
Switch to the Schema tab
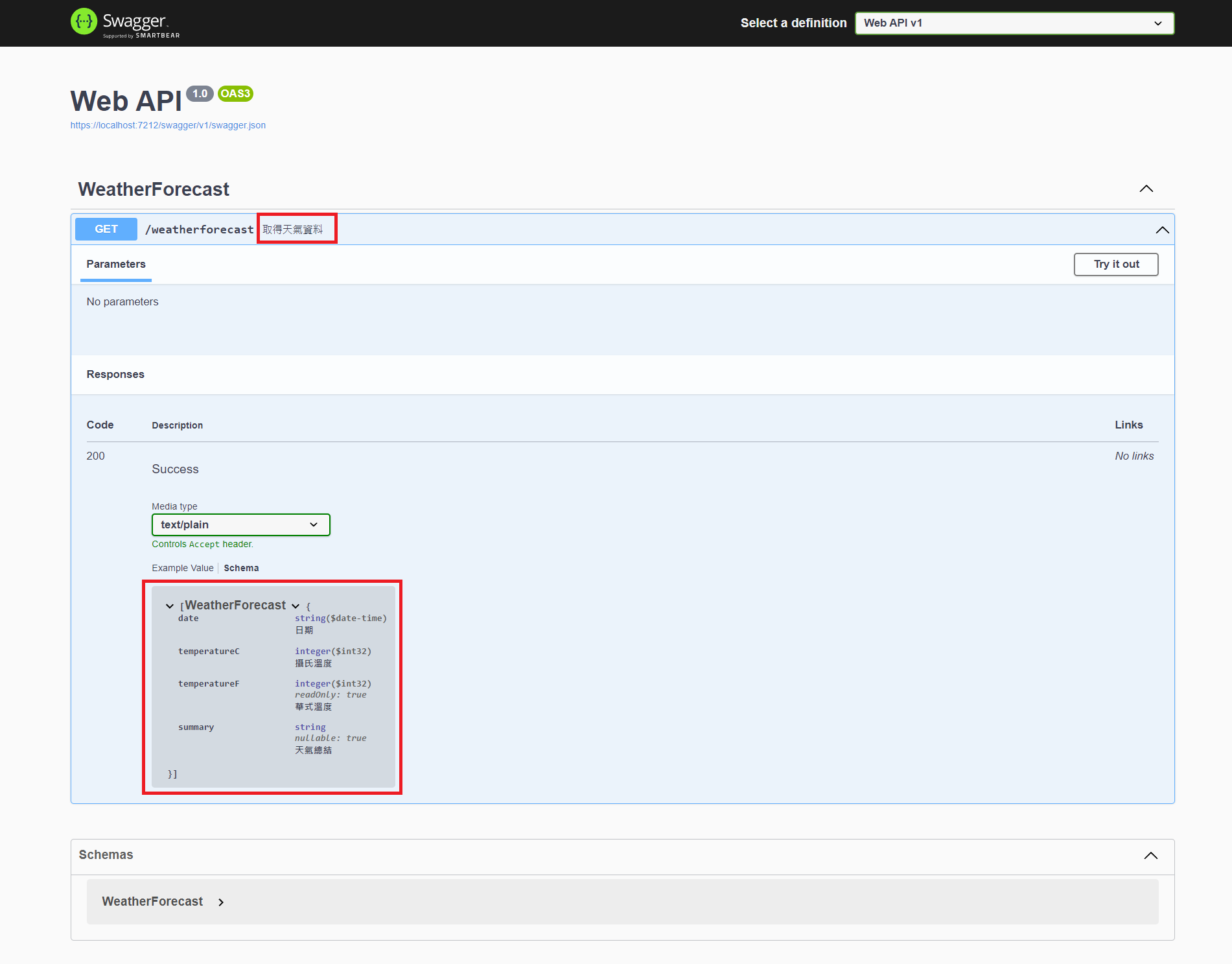[241, 568]
